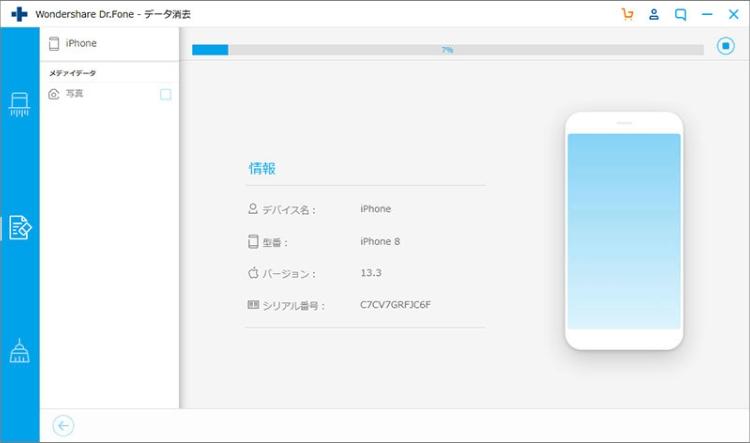Screen dimensions: 750x443
Task: Select the broom free-up-space sidebar icon
Action: click(20, 351)
